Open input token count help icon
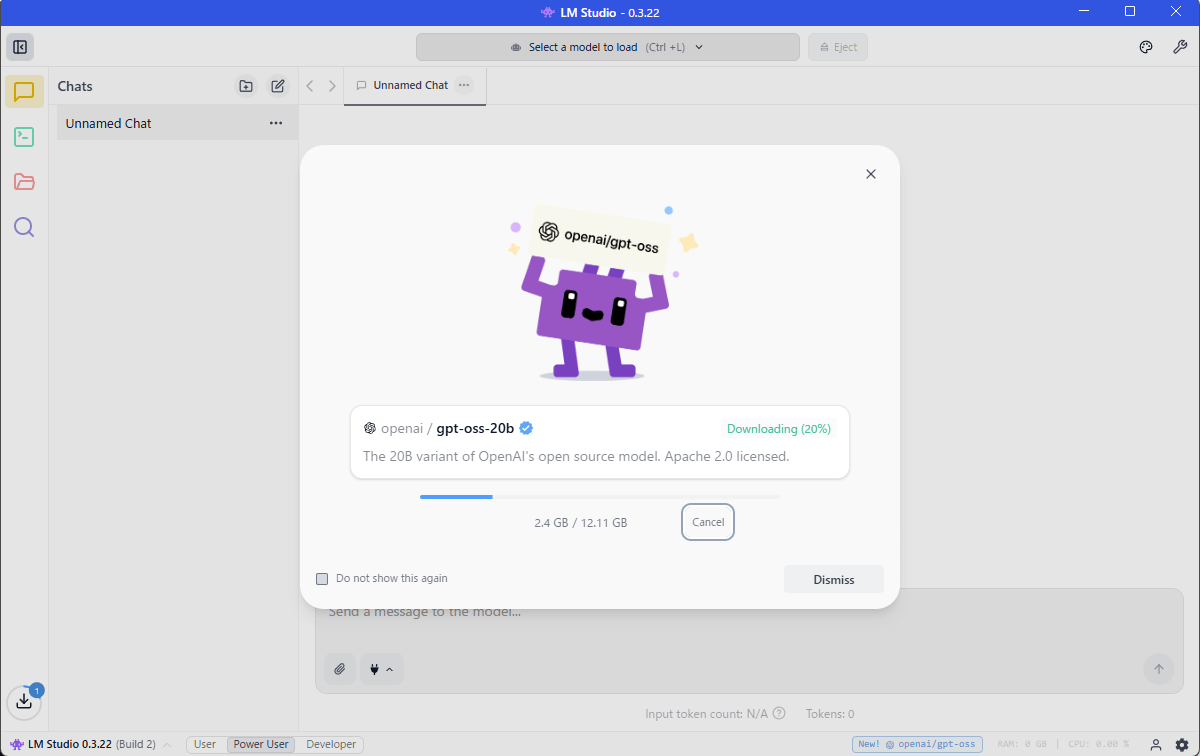1200x756 pixels. coord(779,714)
